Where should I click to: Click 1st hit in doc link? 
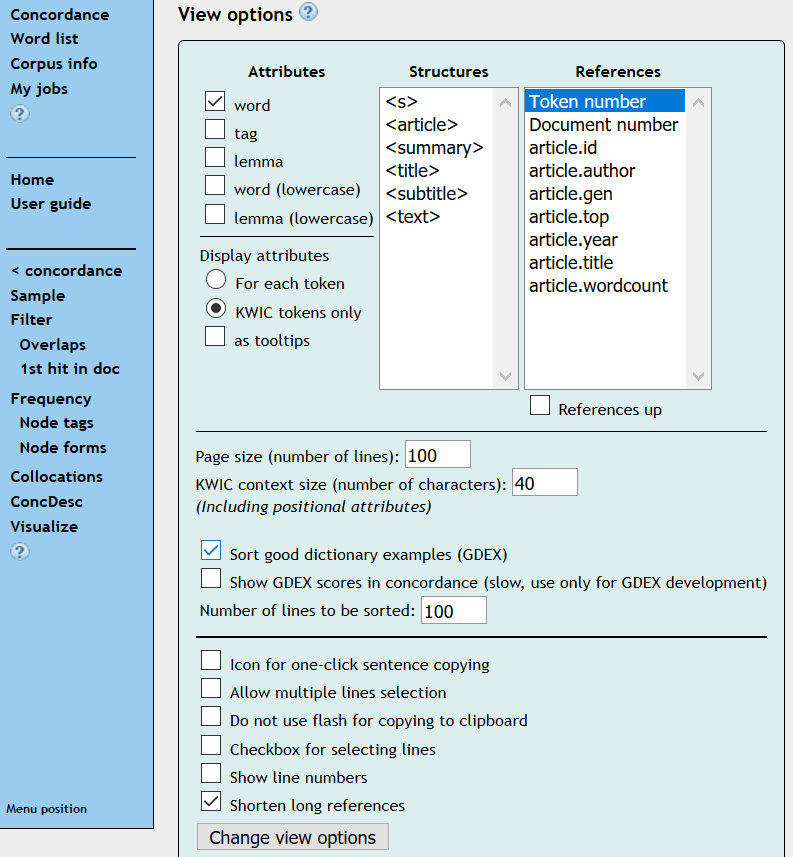click(x=69, y=368)
